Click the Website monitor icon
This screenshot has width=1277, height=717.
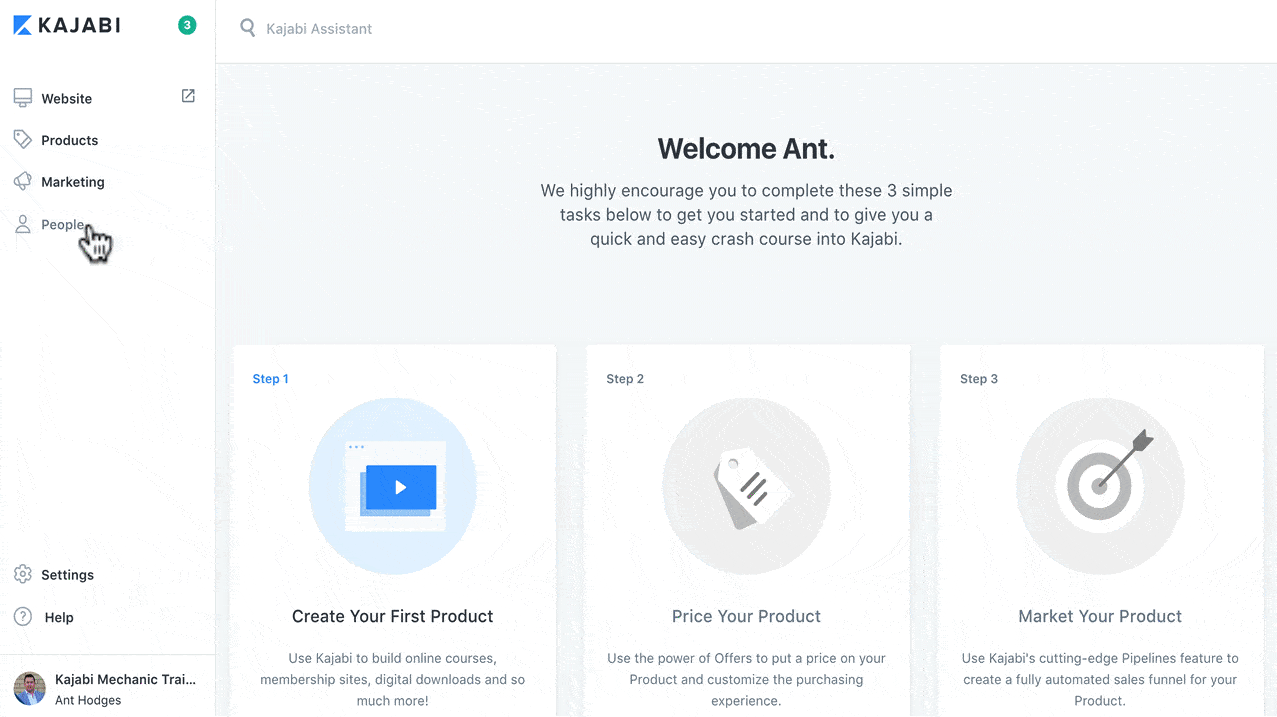pos(23,98)
